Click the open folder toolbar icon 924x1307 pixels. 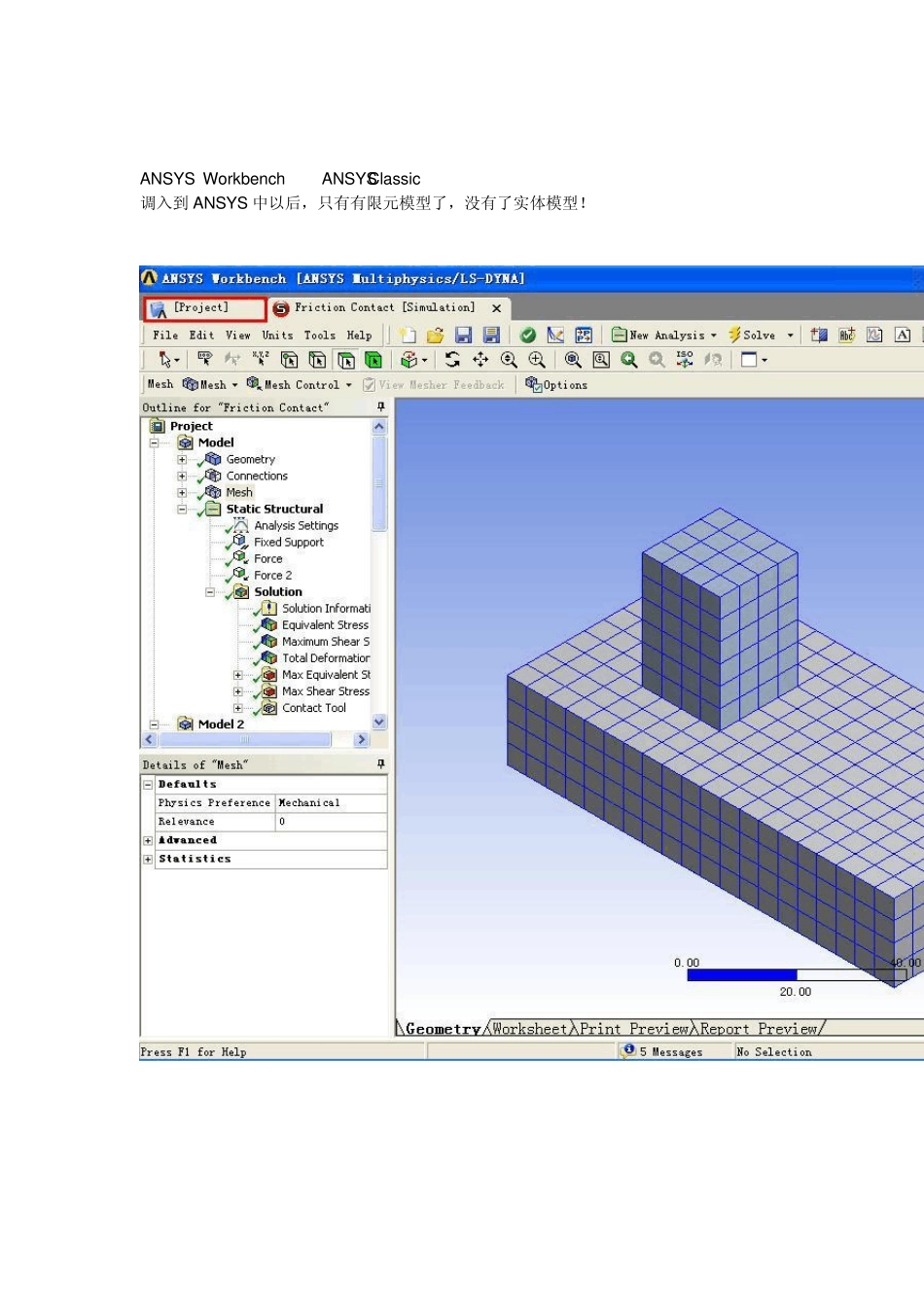[x=436, y=335]
